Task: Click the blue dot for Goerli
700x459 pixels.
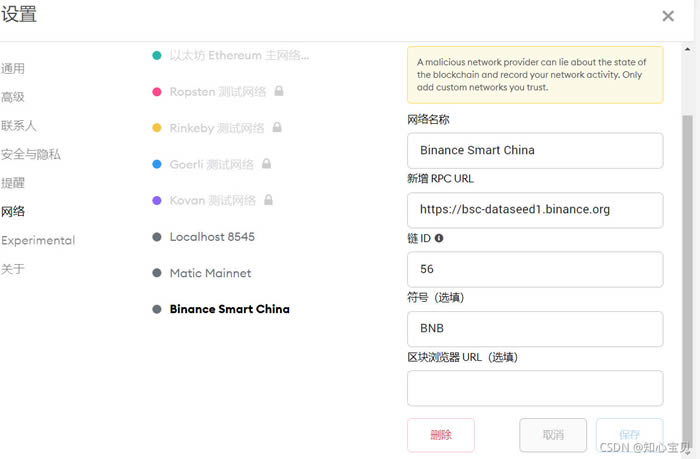Action: [157, 164]
